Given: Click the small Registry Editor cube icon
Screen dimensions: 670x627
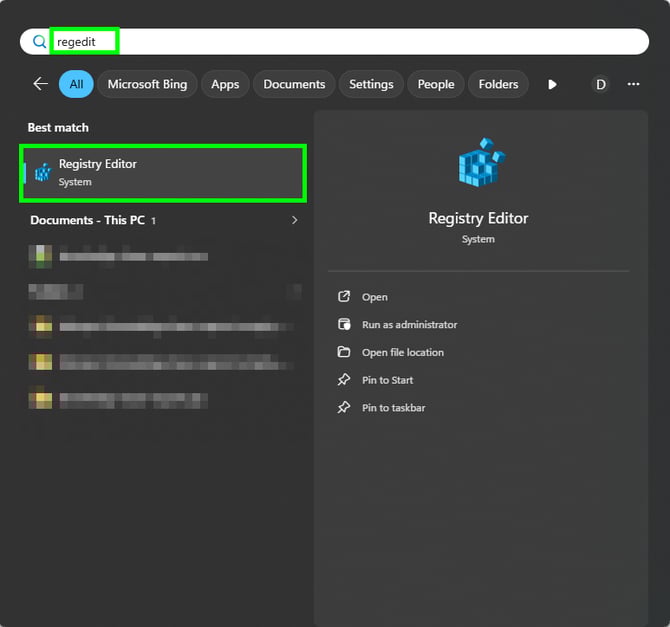Looking at the screenshot, I should coord(43,172).
